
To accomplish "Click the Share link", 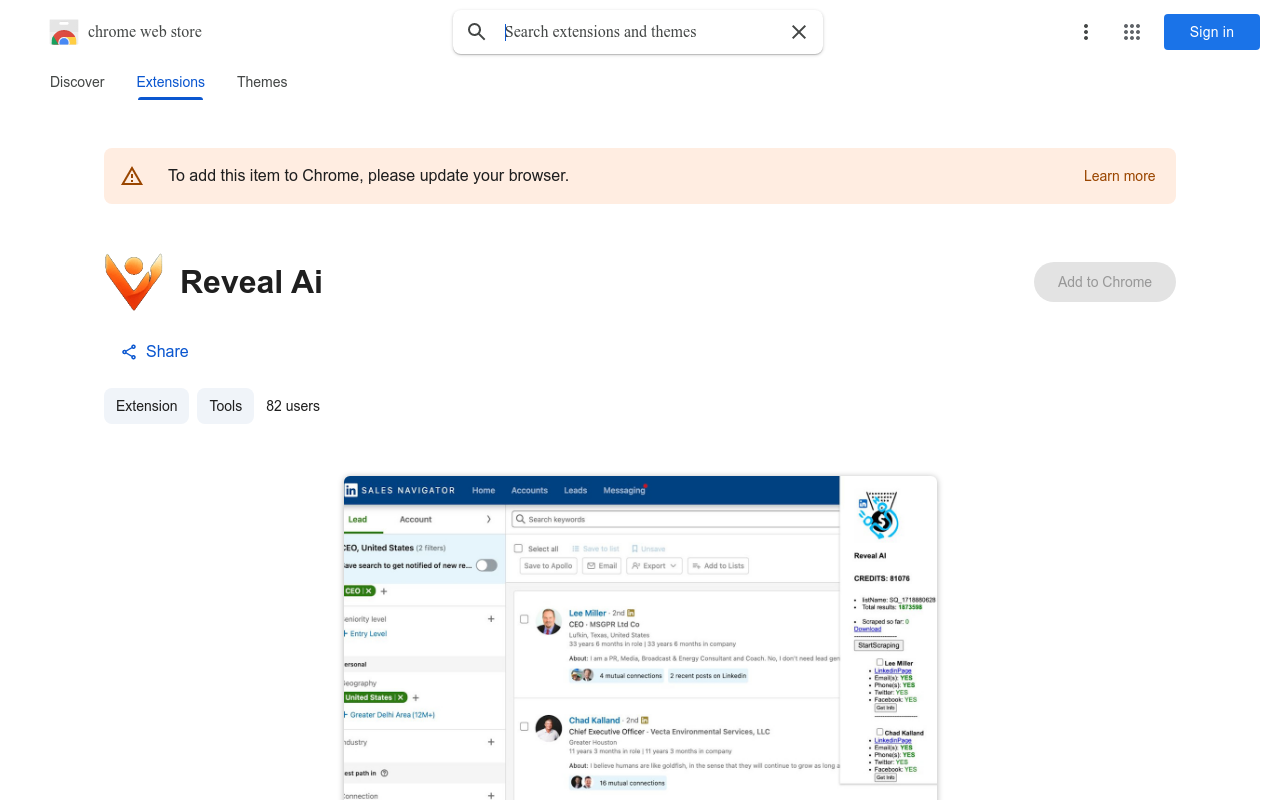I will (x=155, y=352).
